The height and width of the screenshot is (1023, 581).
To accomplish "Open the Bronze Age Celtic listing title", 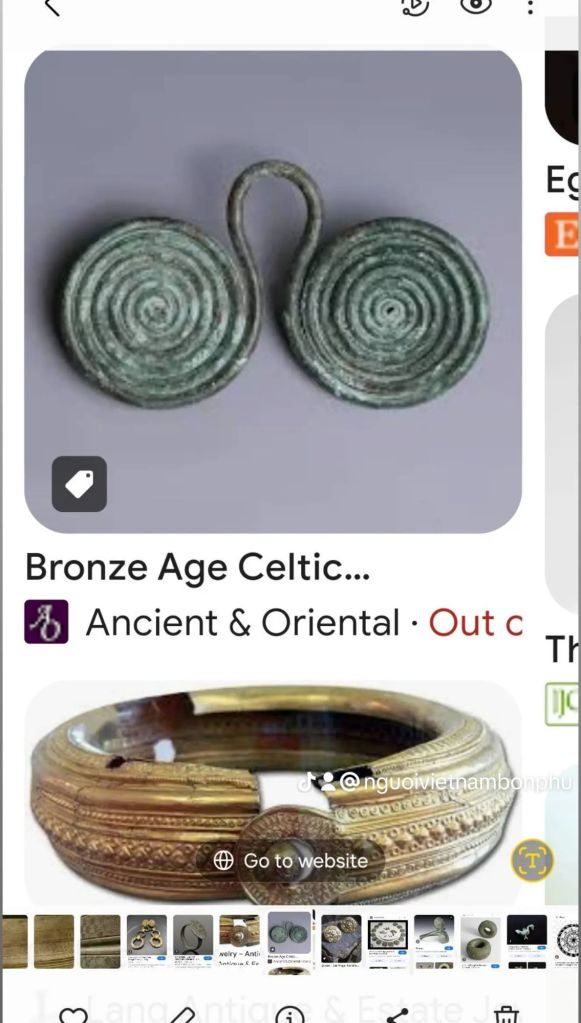I will click(x=198, y=567).
